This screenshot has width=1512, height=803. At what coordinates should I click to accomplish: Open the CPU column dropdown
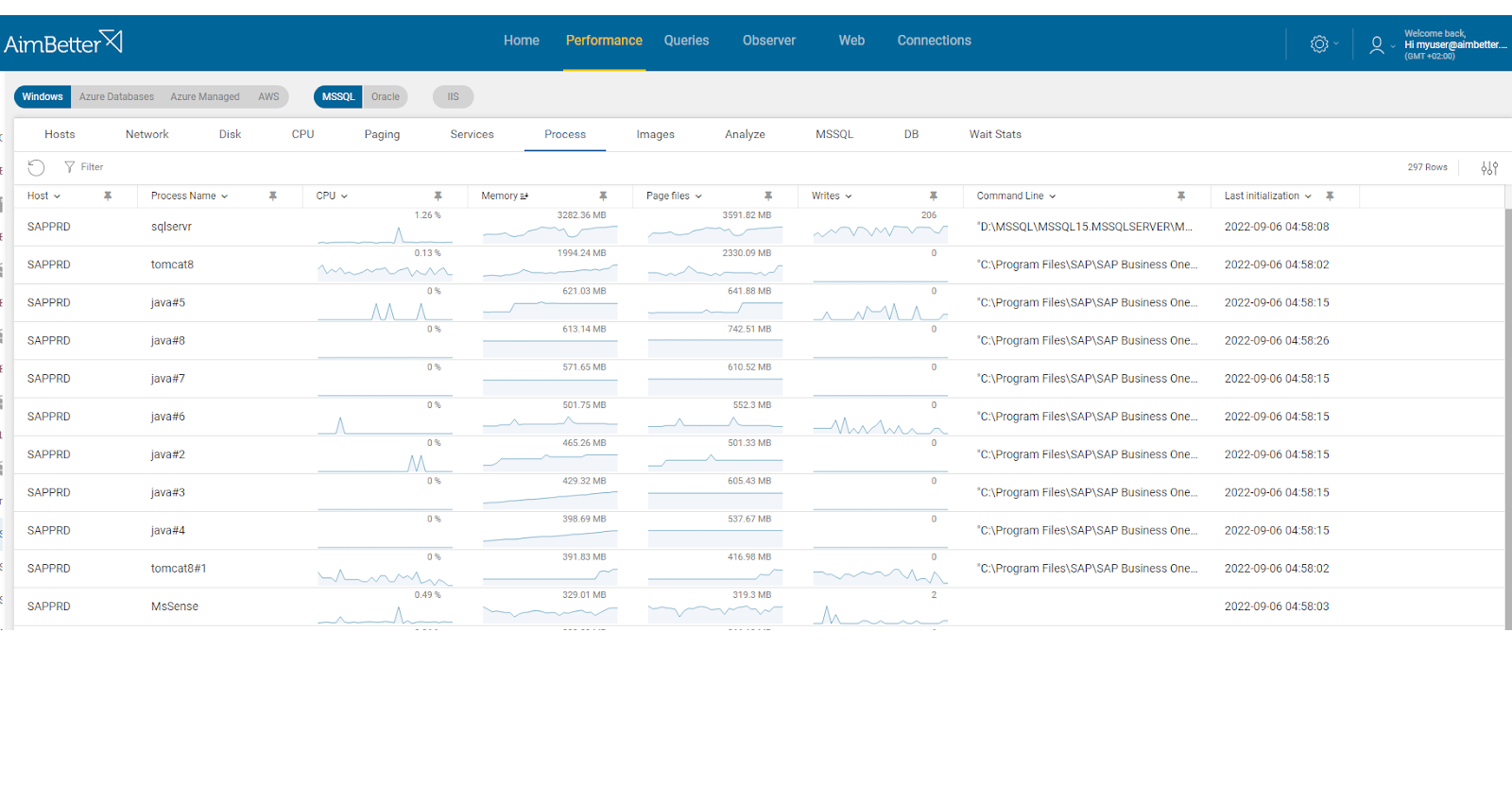[x=344, y=196]
